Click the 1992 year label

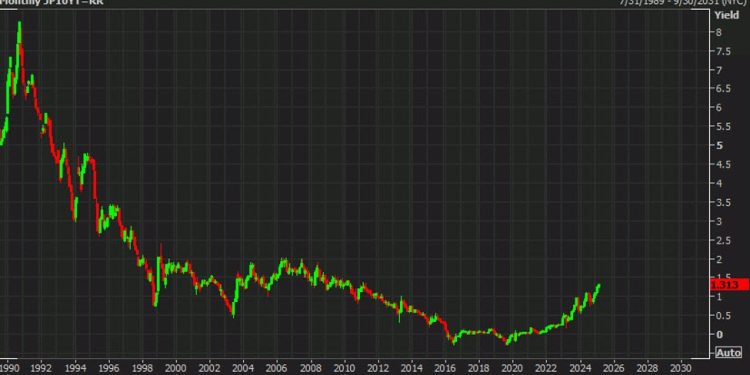41,368
